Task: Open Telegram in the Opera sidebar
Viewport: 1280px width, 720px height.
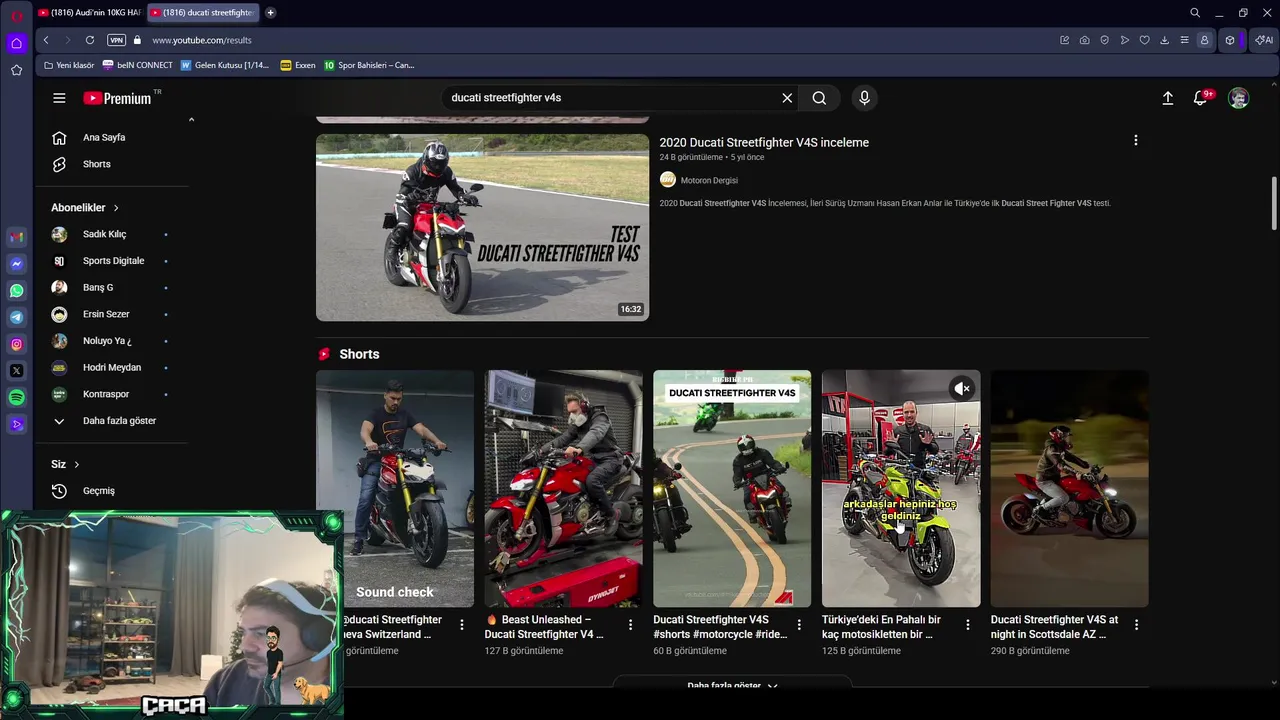Action: tap(16, 317)
